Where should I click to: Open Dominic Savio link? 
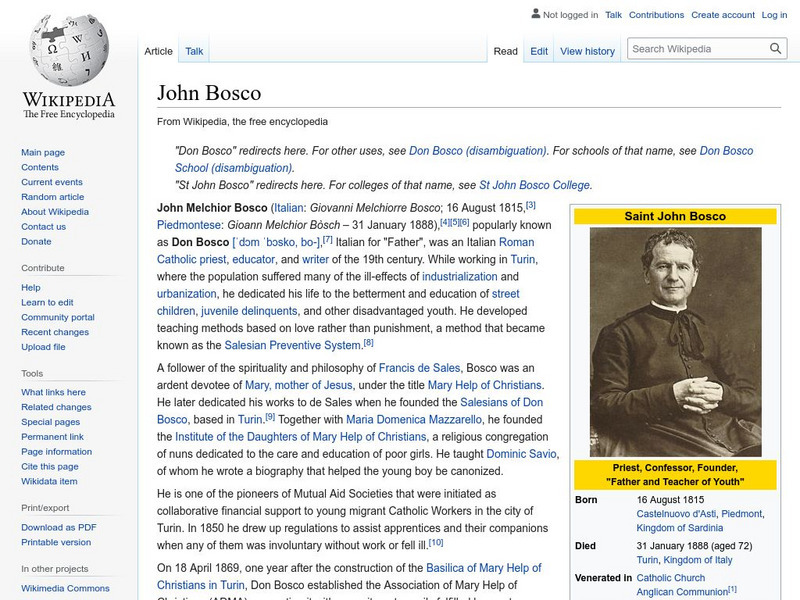point(521,454)
